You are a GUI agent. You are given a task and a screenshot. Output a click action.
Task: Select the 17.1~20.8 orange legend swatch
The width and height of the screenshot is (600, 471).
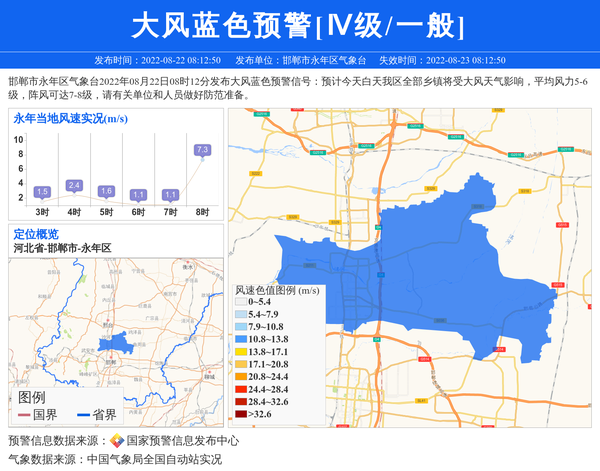pyautogui.click(x=241, y=365)
